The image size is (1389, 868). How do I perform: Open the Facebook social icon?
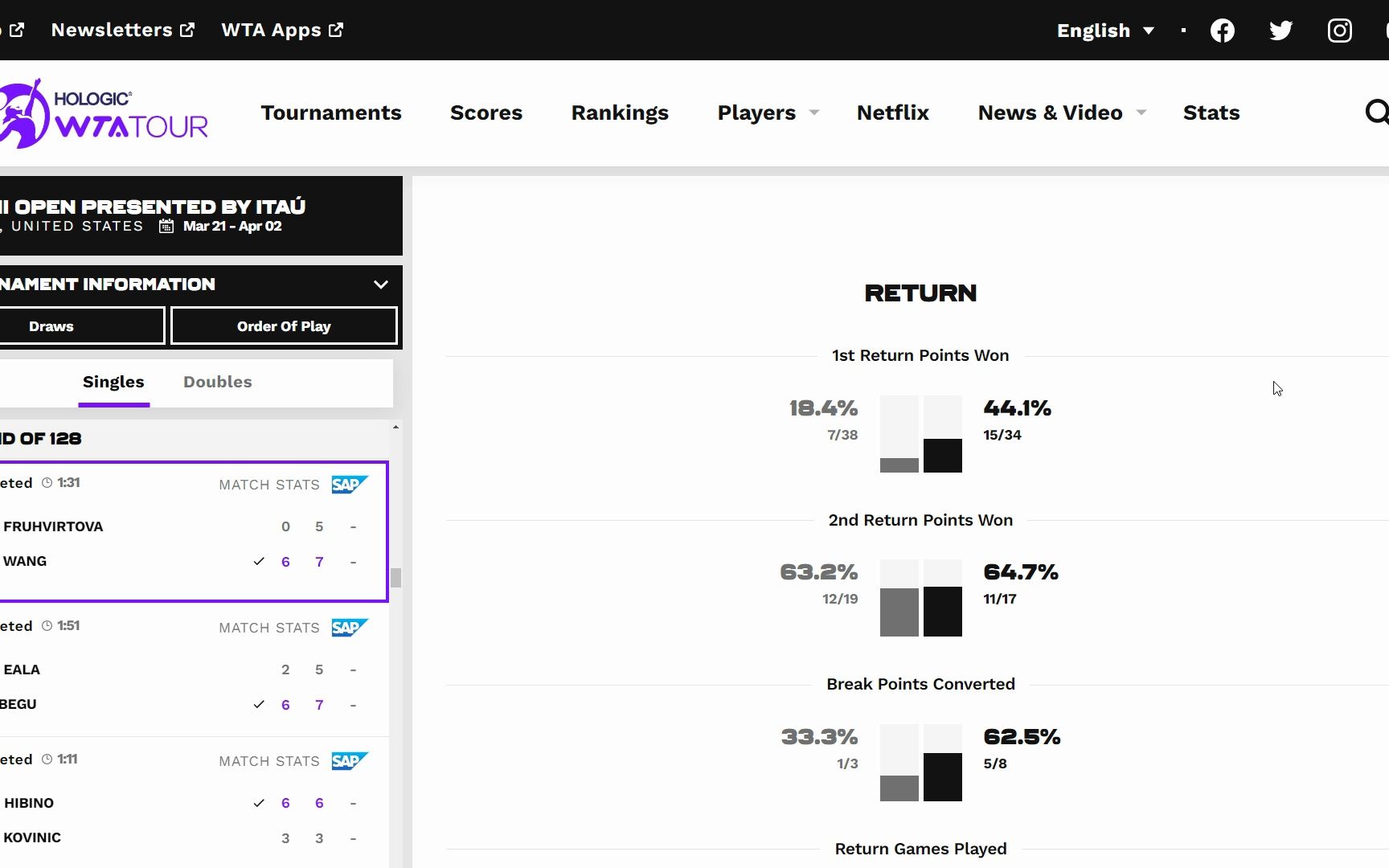1223,31
